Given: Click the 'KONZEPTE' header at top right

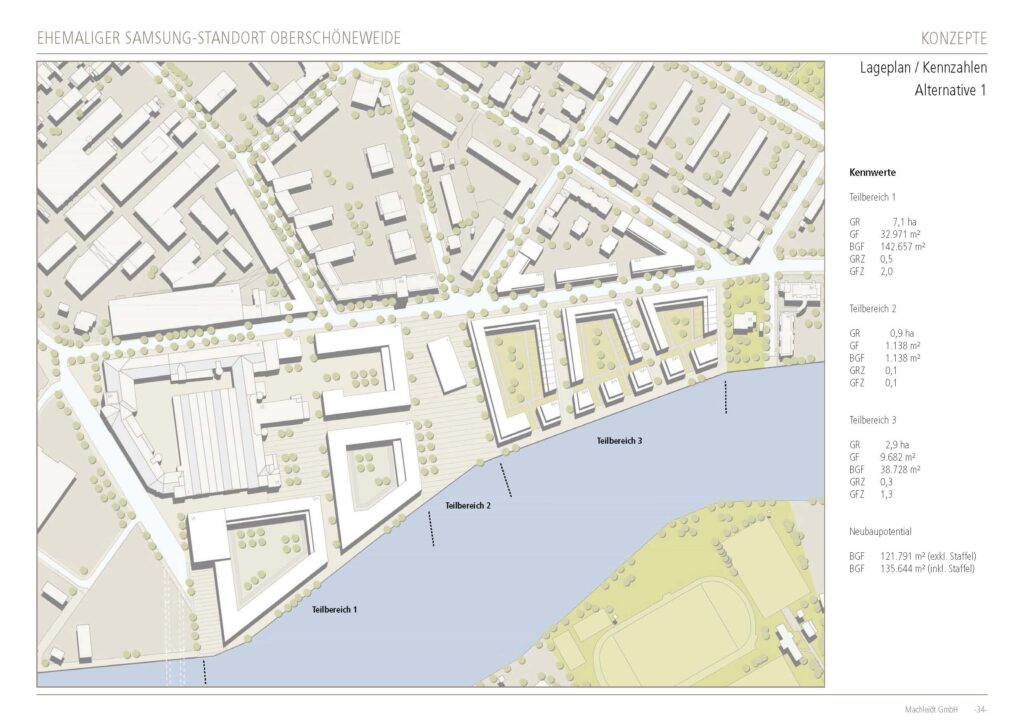Looking at the screenshot, I should (x=953, y=39).
